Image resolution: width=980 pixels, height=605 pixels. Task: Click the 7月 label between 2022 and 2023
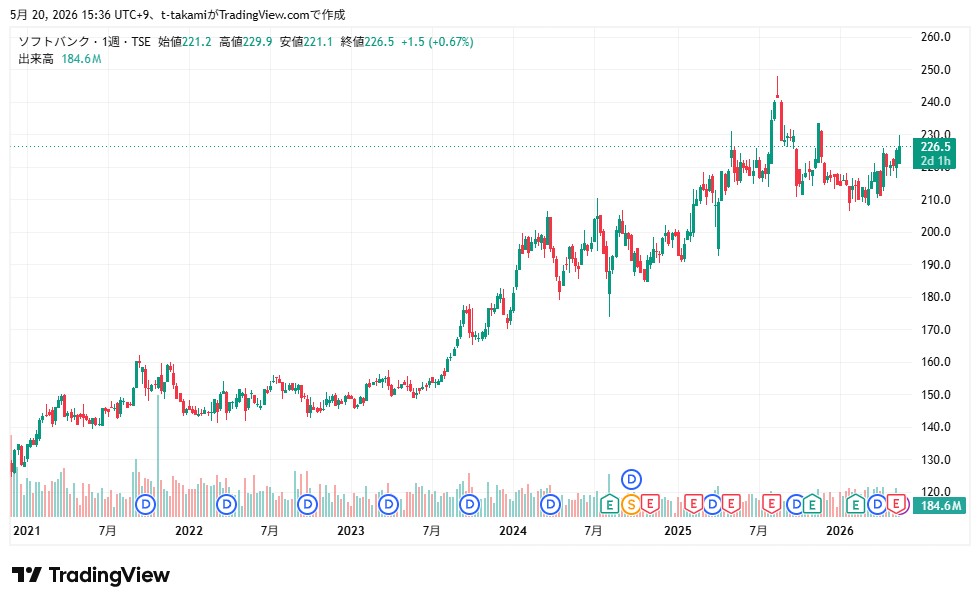pyautogui.click(x=269, y=531)
